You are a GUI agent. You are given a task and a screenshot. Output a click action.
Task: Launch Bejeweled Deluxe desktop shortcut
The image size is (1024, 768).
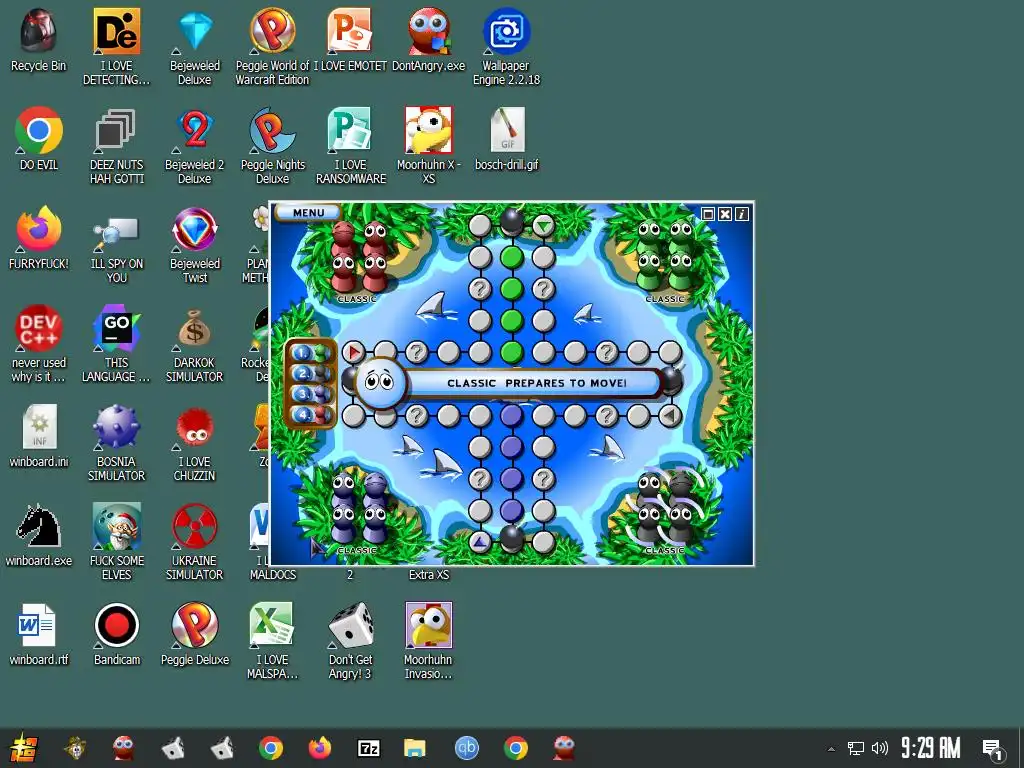coord(195,46)
